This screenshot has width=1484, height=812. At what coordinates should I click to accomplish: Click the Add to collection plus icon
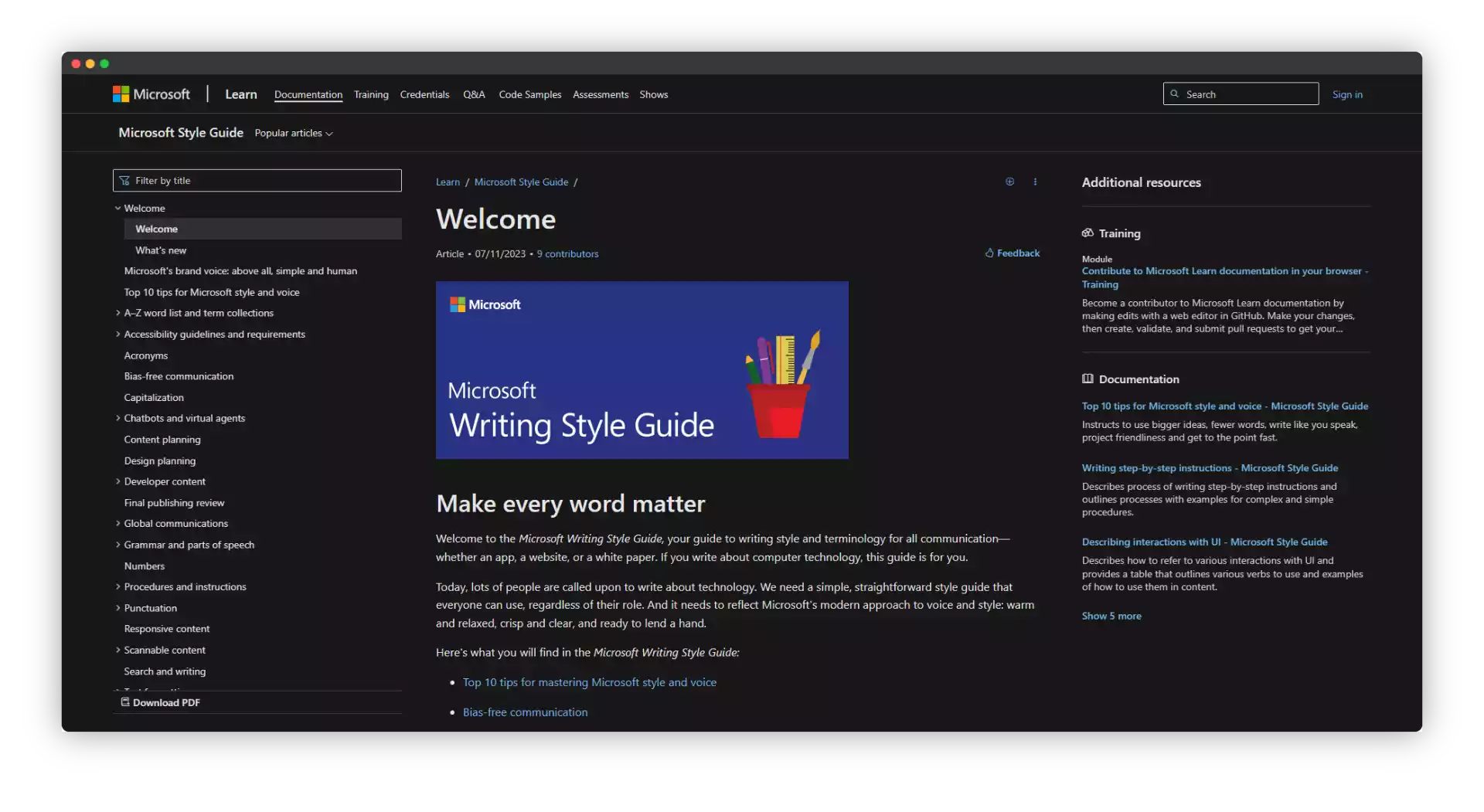[x=1009, y=182]
